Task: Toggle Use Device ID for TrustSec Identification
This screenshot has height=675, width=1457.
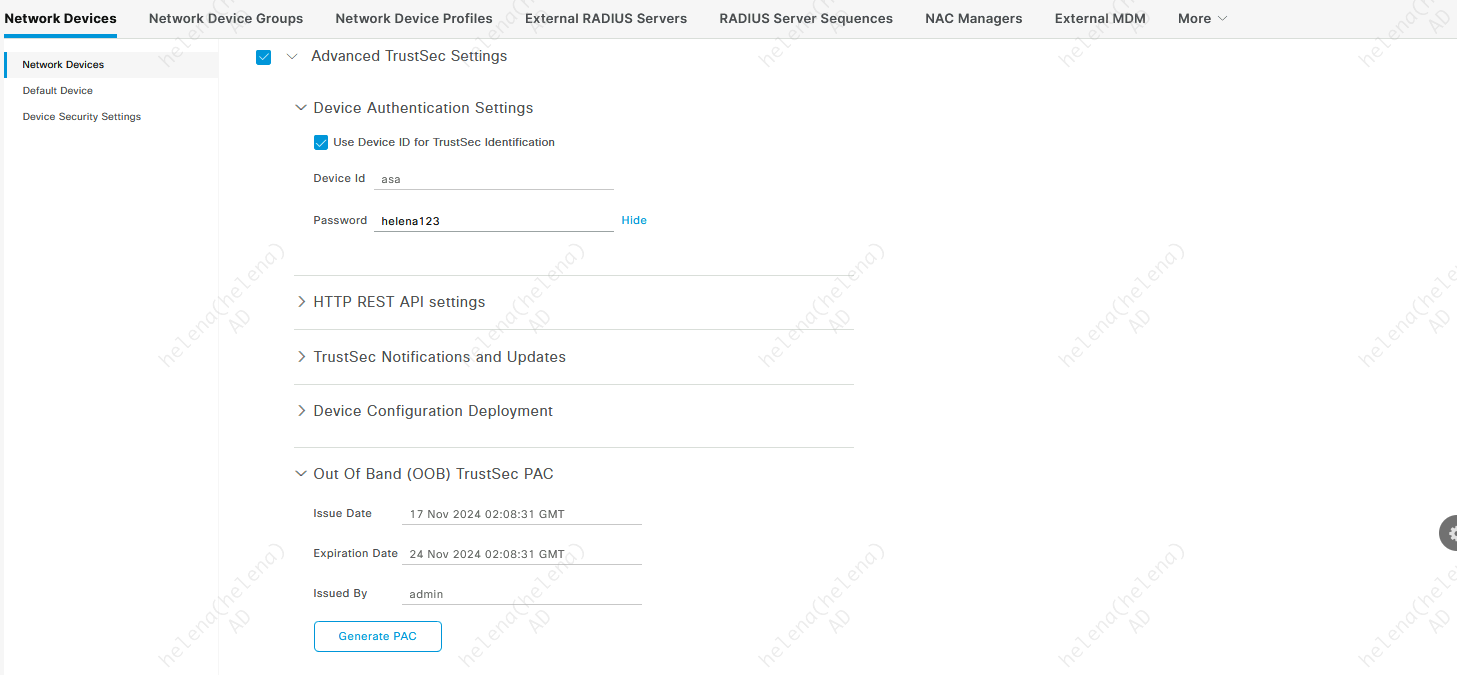Action: pos(321,143)
